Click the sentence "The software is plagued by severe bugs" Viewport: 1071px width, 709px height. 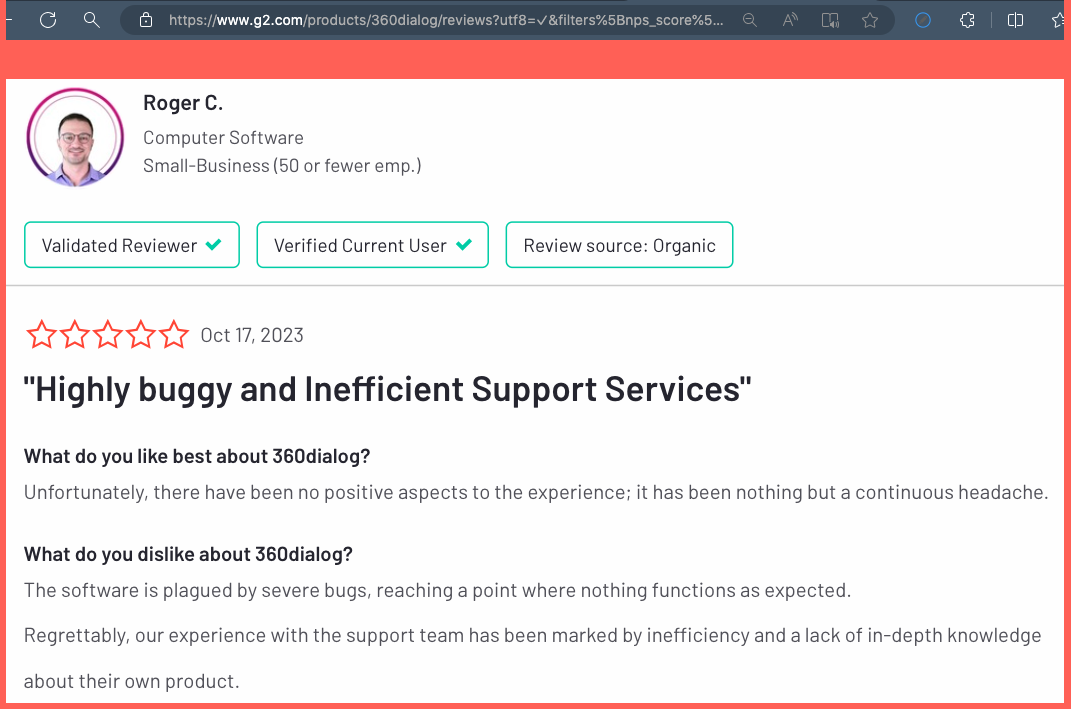pyautogui.click(x=437, y=590)
